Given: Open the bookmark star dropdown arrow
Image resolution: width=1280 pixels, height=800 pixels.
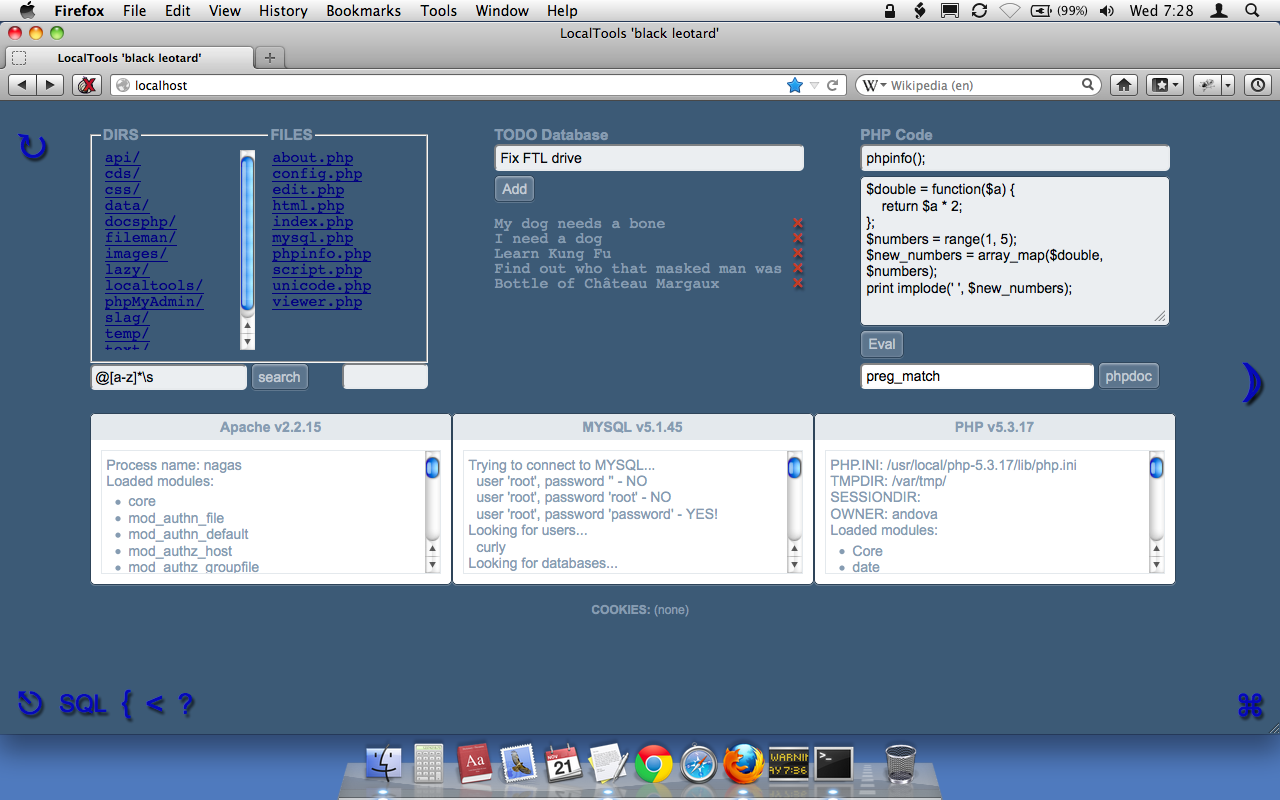Looking at the screenshot, I should (x=813, y=85).
